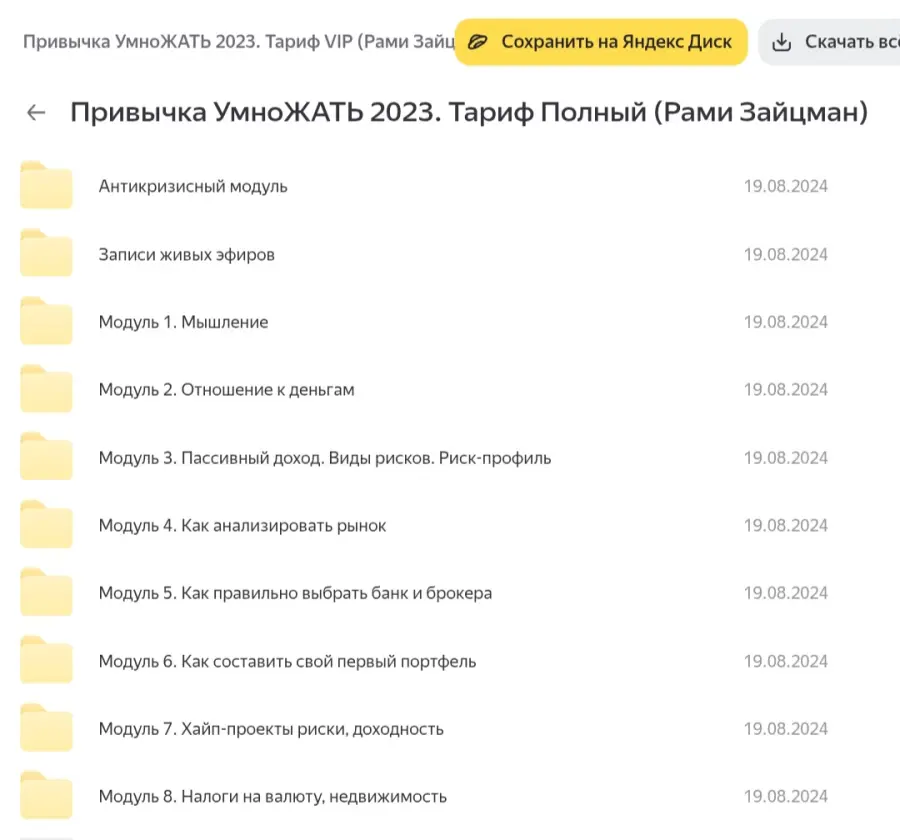This screenshot has width=900, height=840.
Task: Open the Записи живых эфиров folder icon
Action: coord(46,254)
